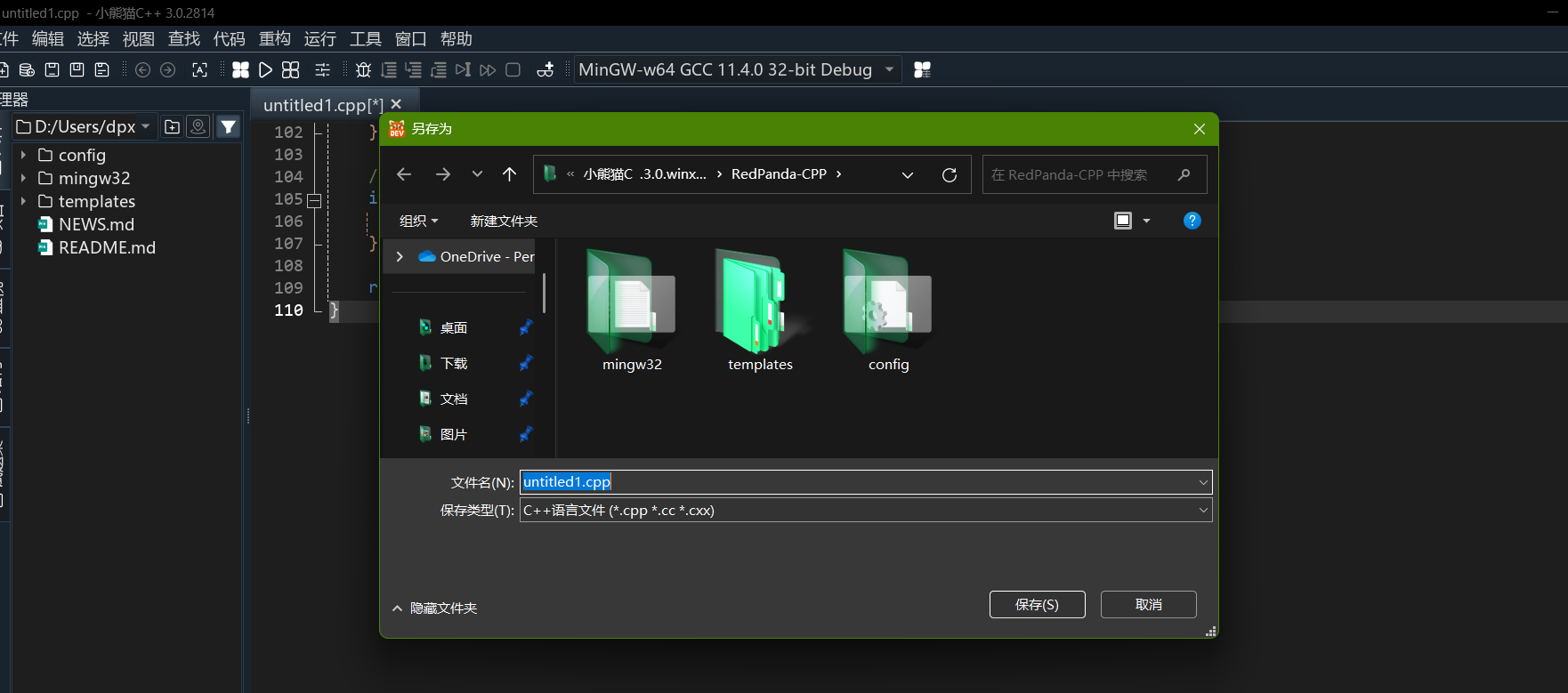Expand OneDrive node in dialog navigation pane
Viewport: 1568px width, 693px height.
400,256
